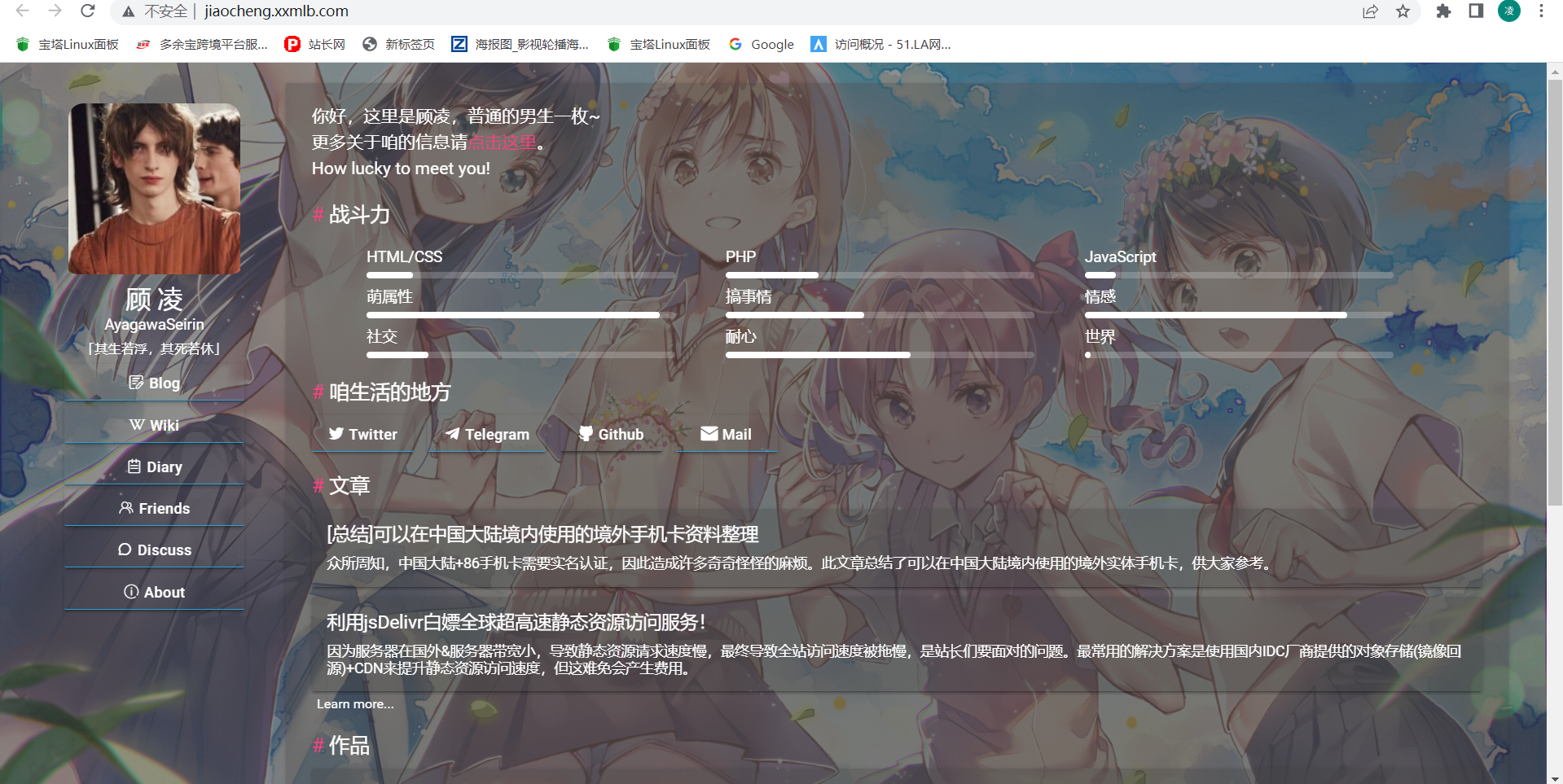Click the How lucky to meet you! text
This screenshot has height=784, width=1563.
(401, 169)
